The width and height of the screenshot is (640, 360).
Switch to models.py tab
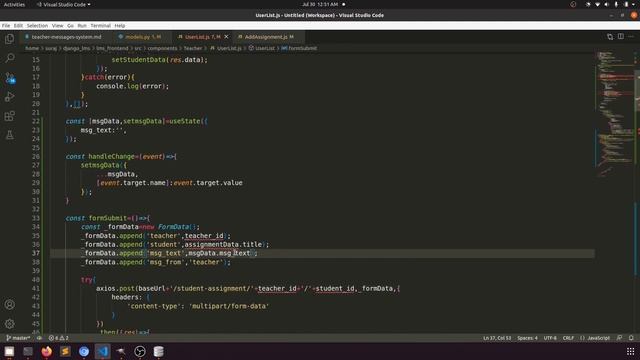(141, 37)
